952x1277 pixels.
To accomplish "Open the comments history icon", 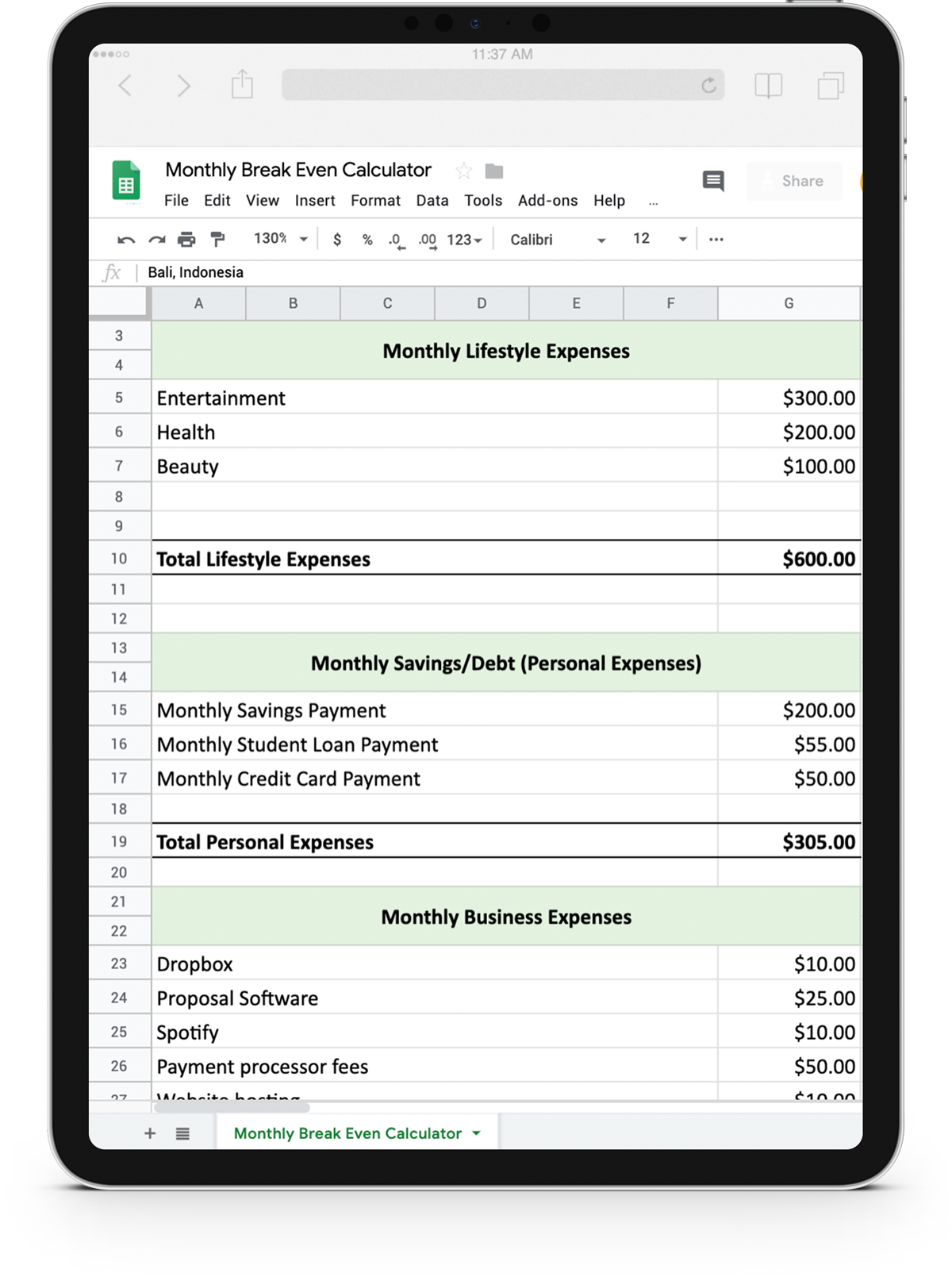I will pyautogui.click(x=713, y=181).
